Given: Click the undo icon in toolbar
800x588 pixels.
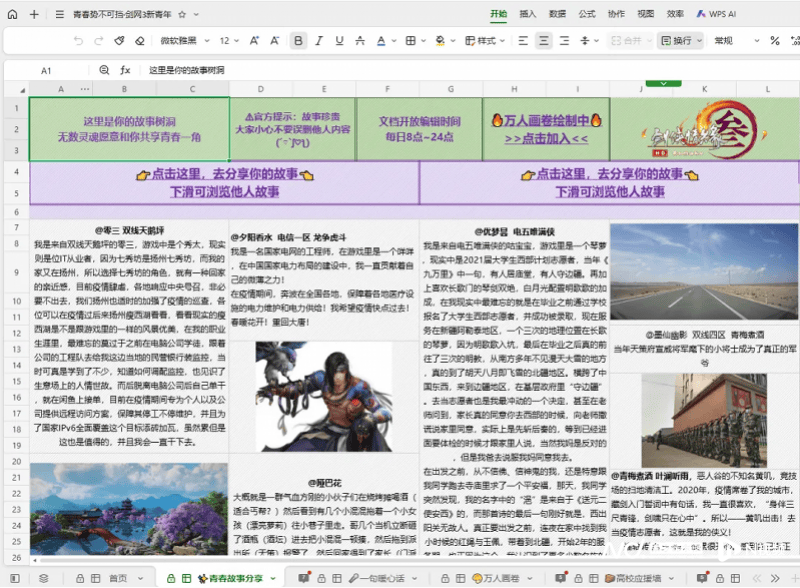Looking at the screenshot, I should pyautogui.click(x=78, y=41).
